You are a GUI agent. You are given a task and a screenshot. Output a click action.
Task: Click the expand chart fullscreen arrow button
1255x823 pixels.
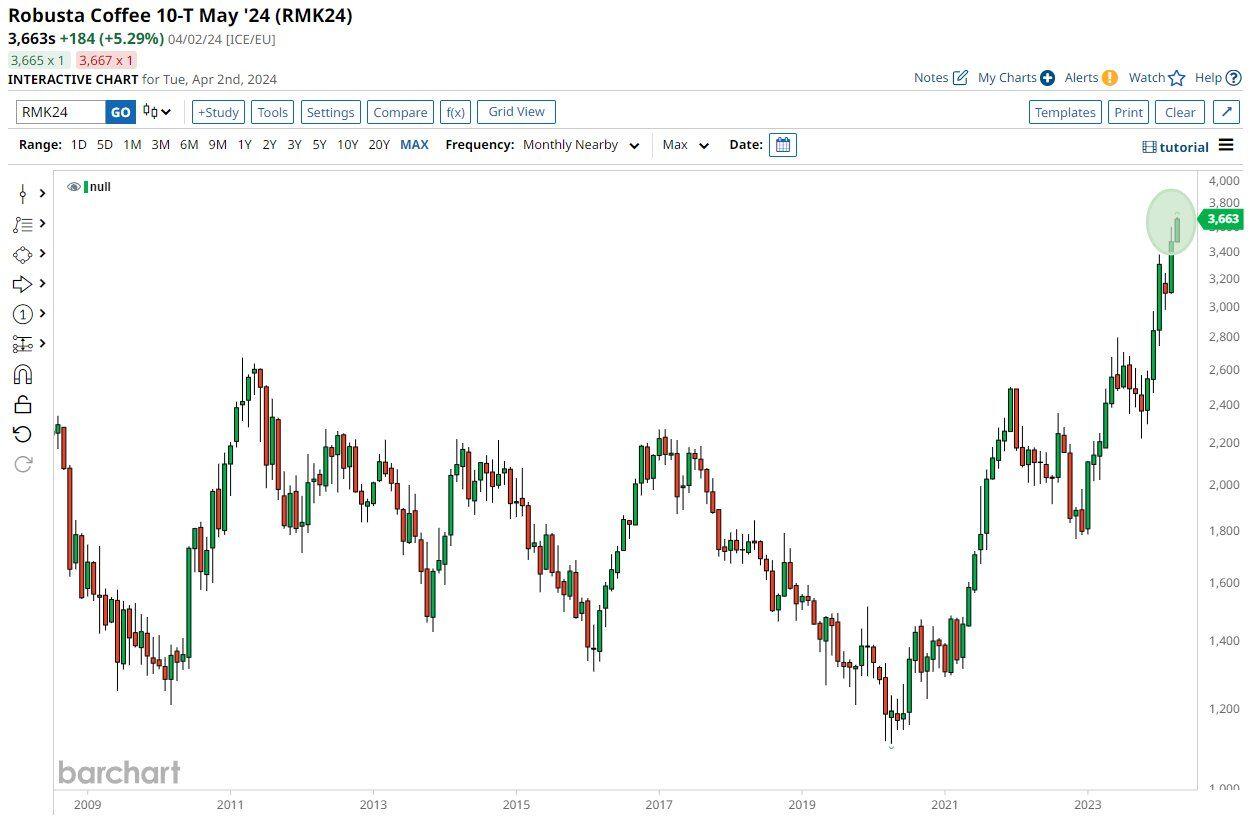tap(1226, 112)
